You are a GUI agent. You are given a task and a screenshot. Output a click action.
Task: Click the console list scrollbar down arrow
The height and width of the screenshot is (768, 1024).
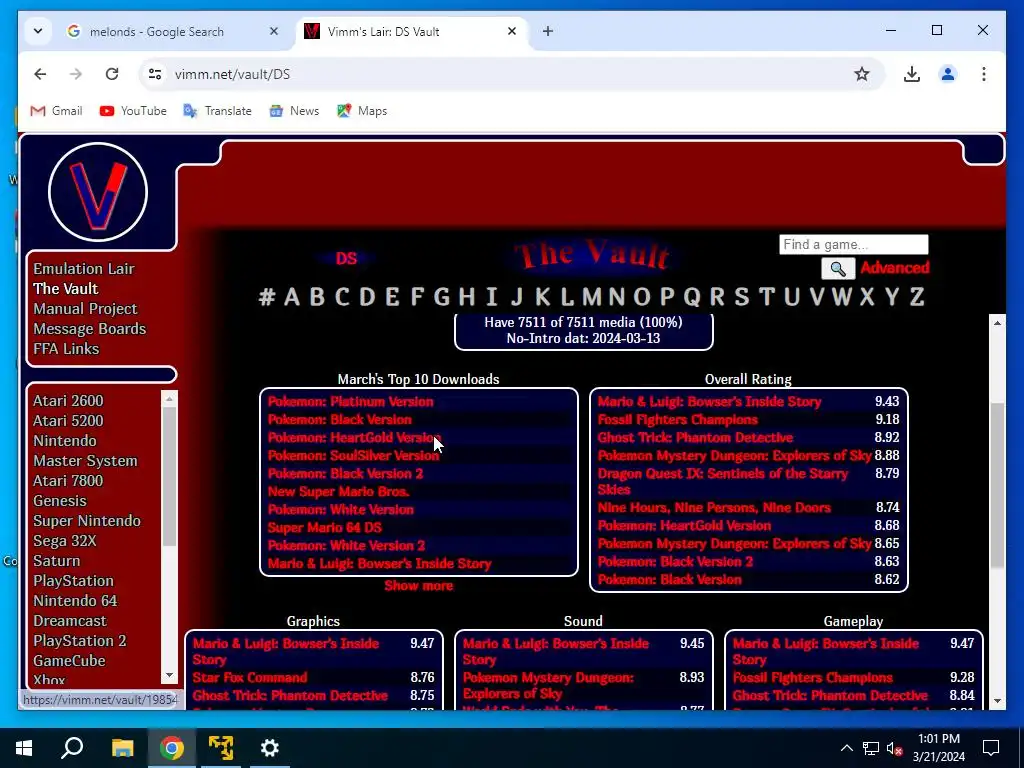[x=170, y=675]
